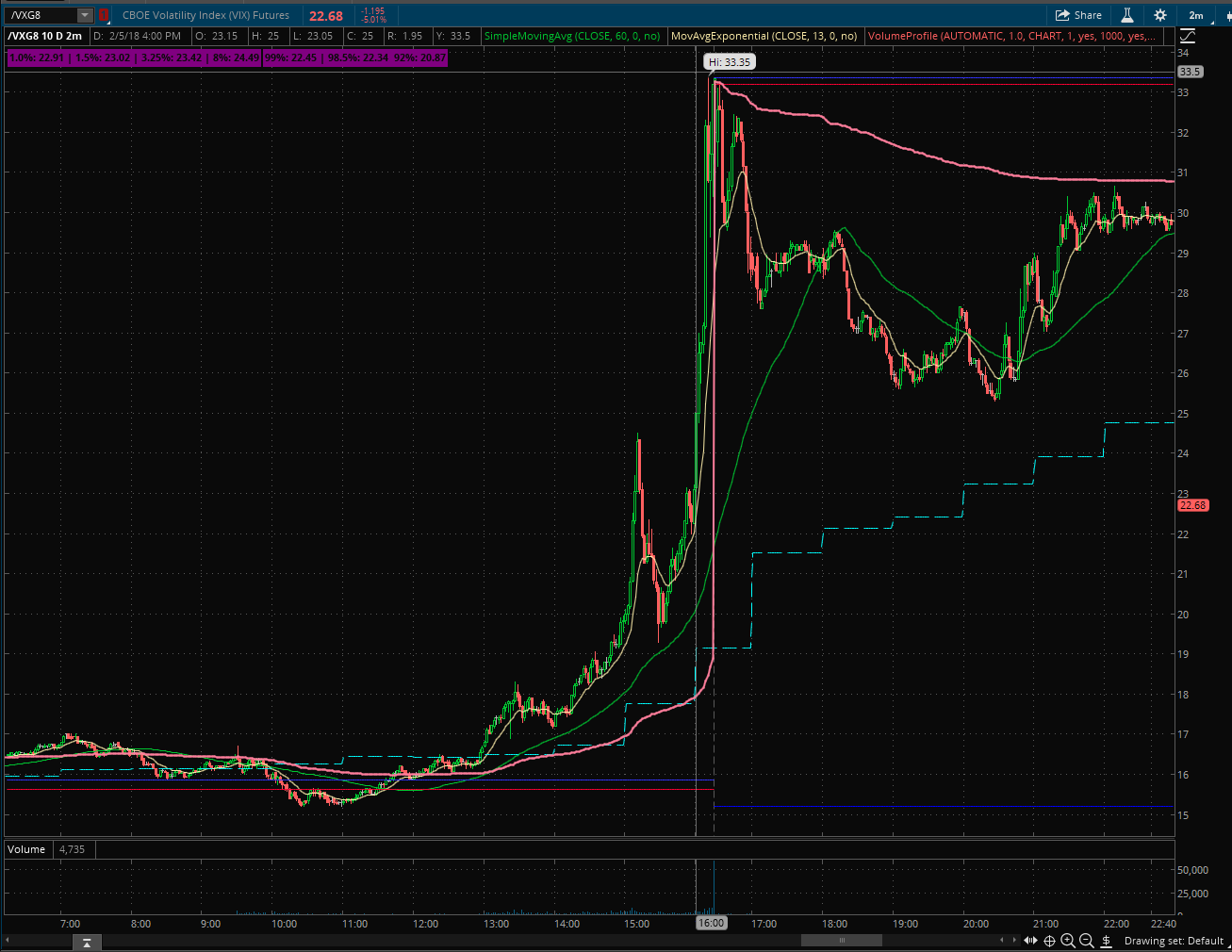Click the expand-time-axis arrows icon
Image resolution: width=1232 pixels, height=952 pixels.
coord(1030,941)
